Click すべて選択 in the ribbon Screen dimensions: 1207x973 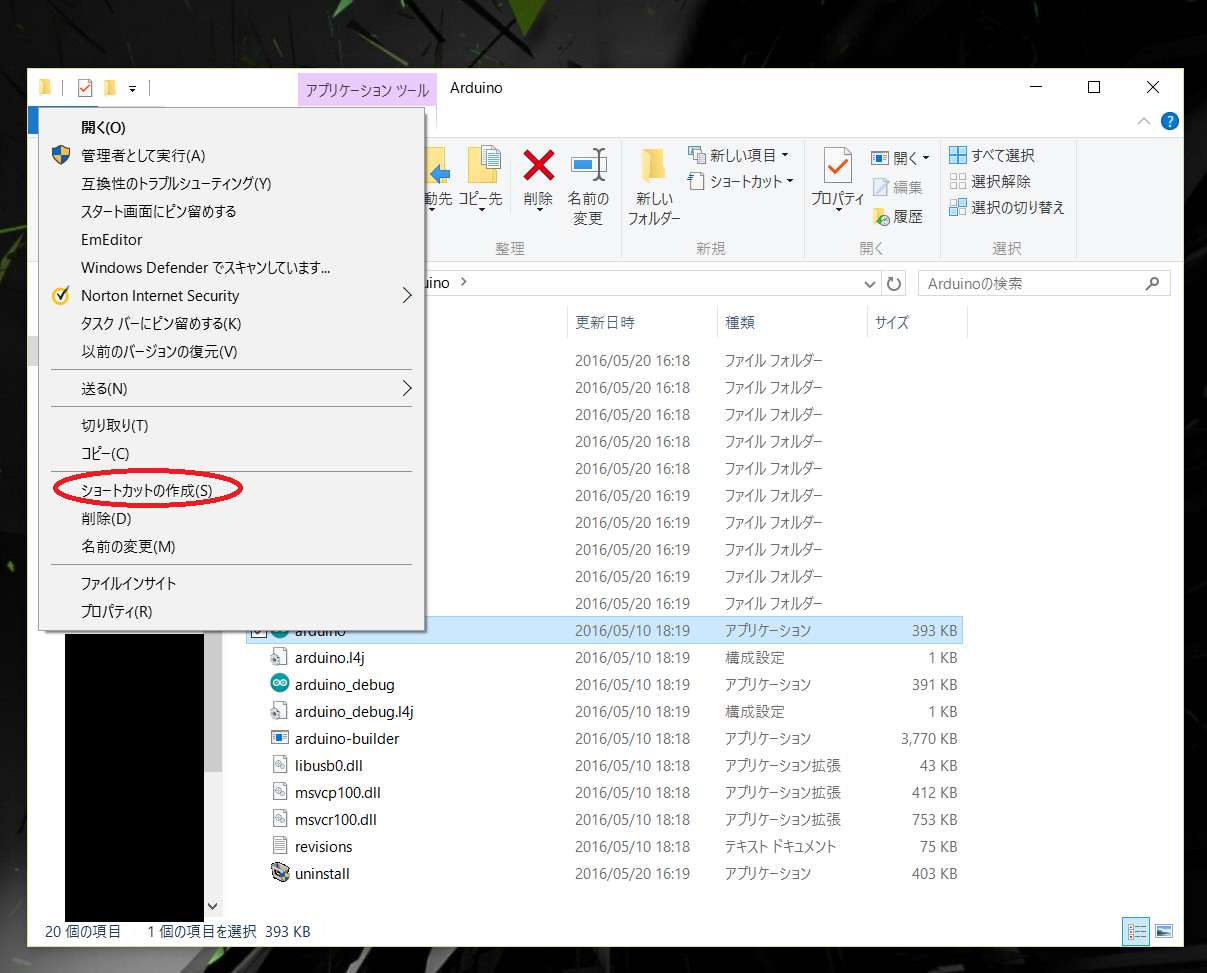pos(992,155)
